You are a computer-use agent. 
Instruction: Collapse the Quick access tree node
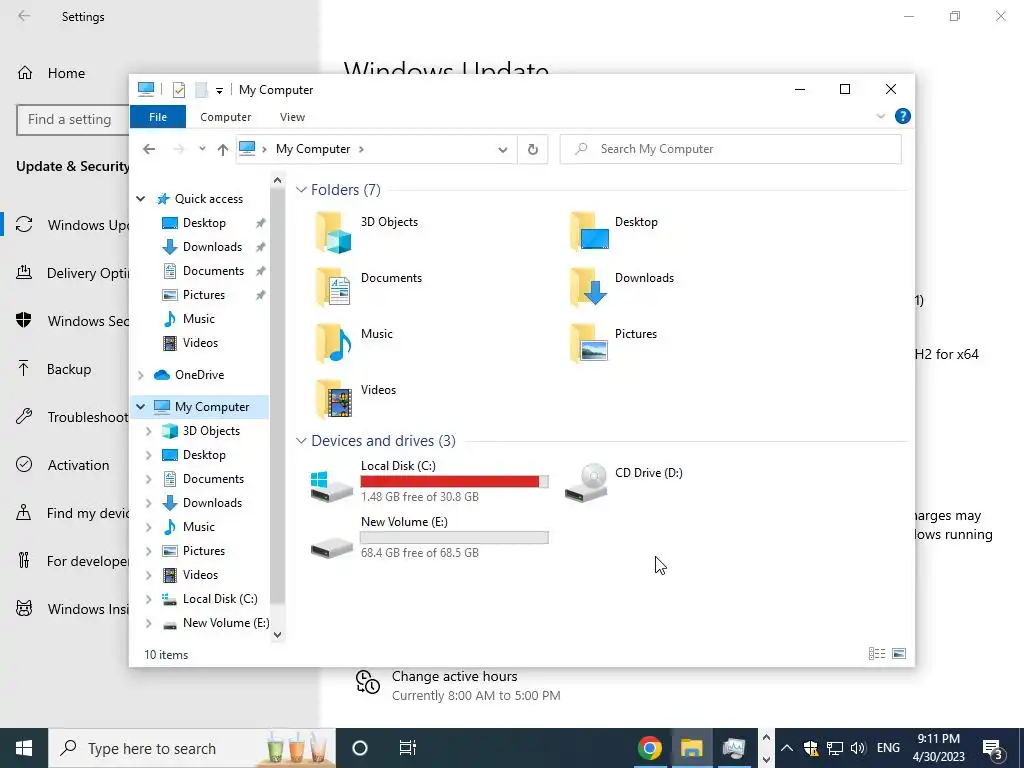140,199
